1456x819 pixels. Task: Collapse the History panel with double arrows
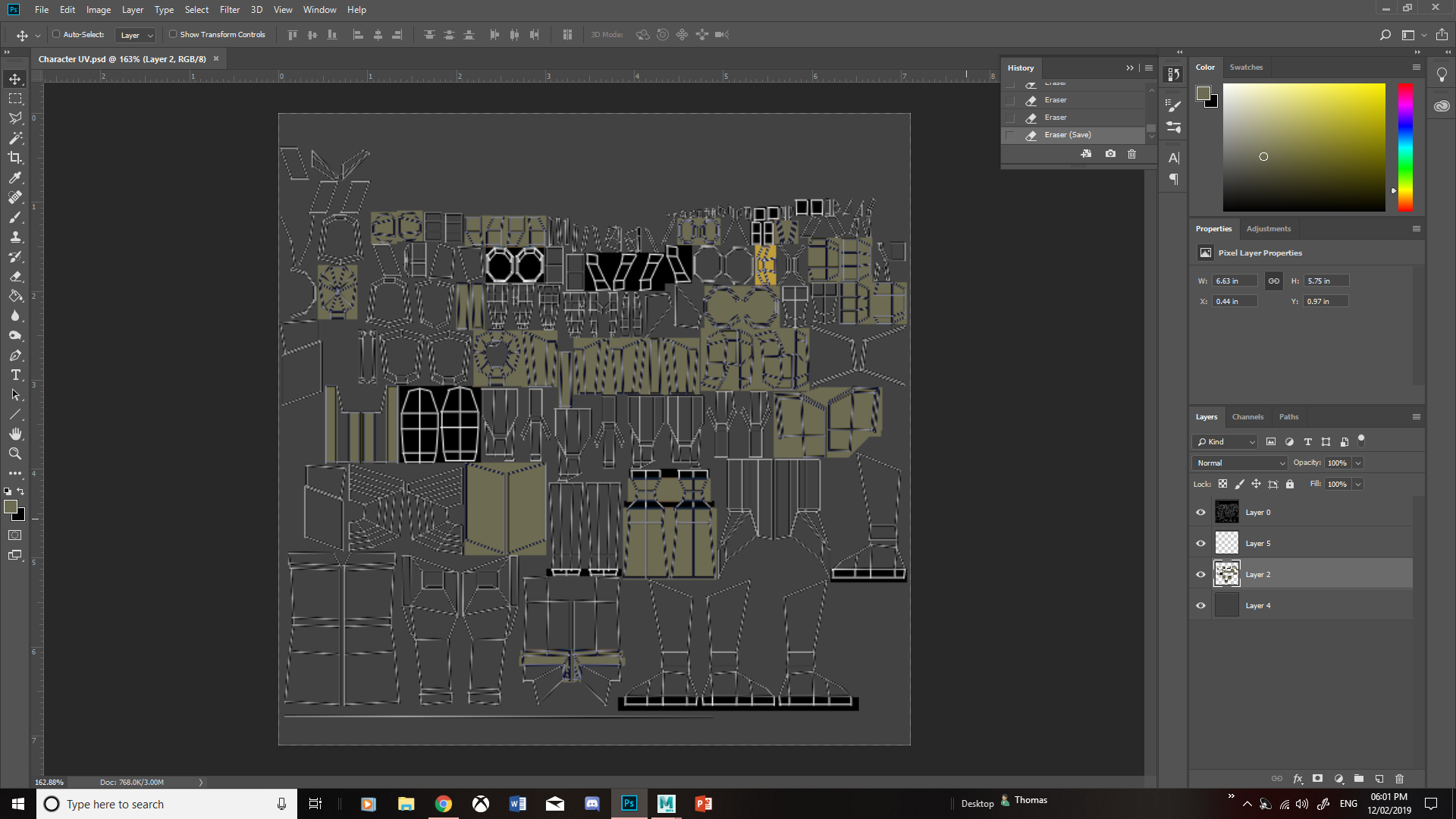coord(1130,67)
